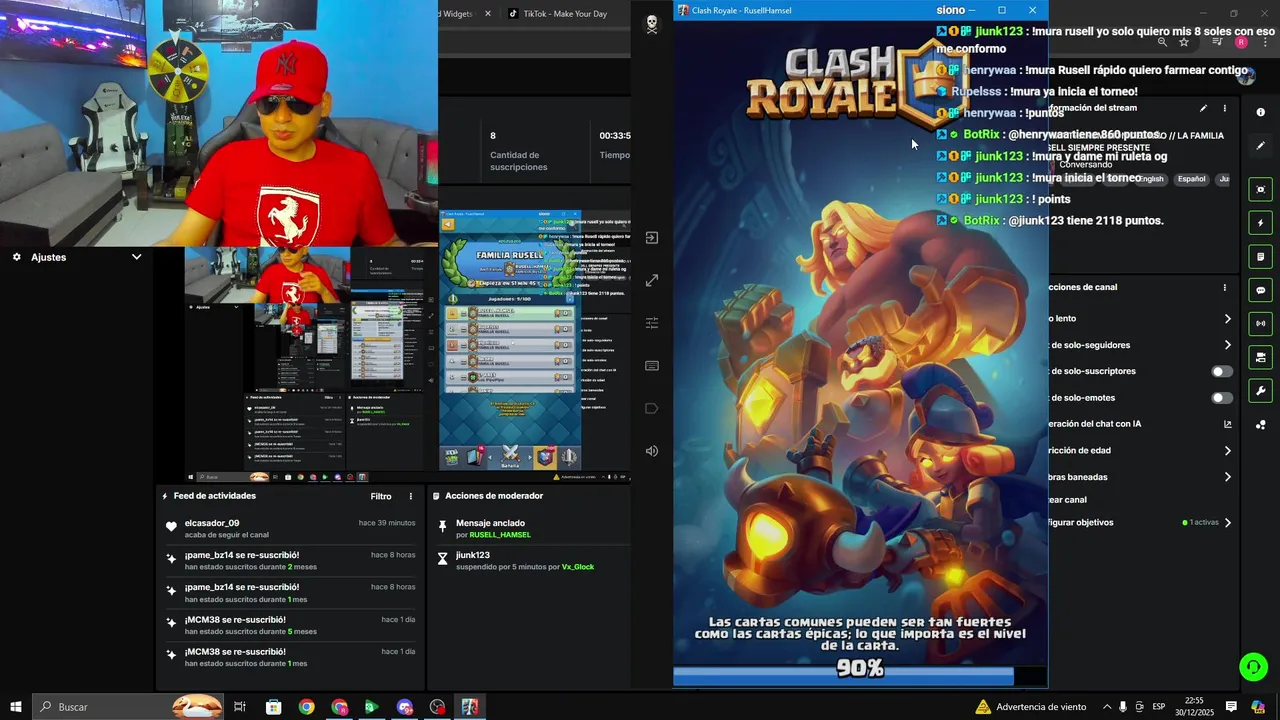The height and width of the screenshot is (720, 1280).
Task: Open the ESP language indicator
Action: [1158, 707]
